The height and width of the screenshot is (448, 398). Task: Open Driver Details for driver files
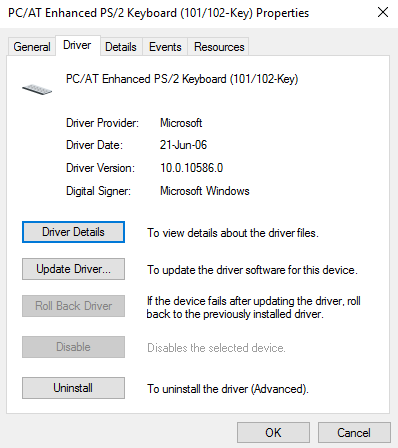coord(73,232)
